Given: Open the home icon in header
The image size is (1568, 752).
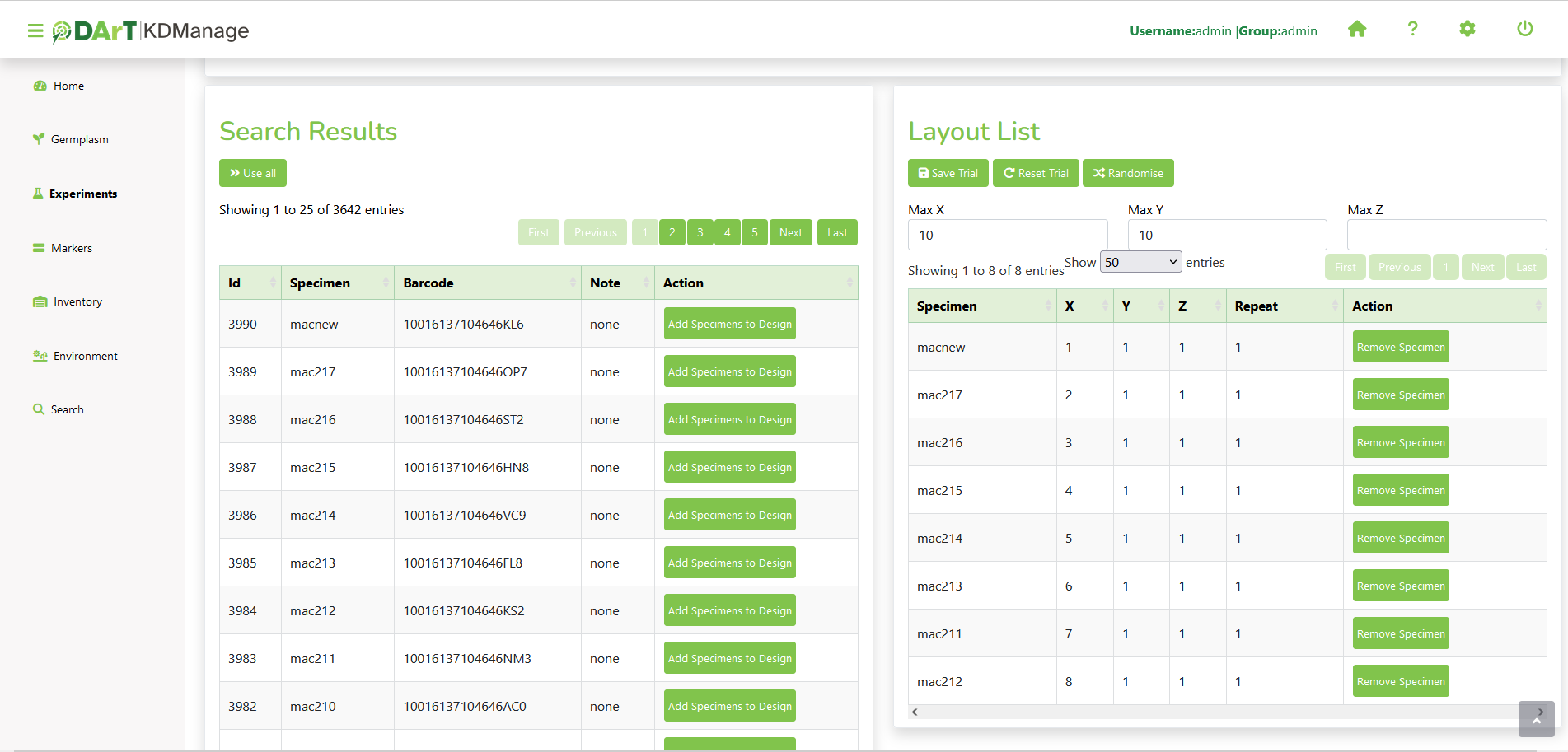Looking at the screenshot, I should (x=1357, y=30).
